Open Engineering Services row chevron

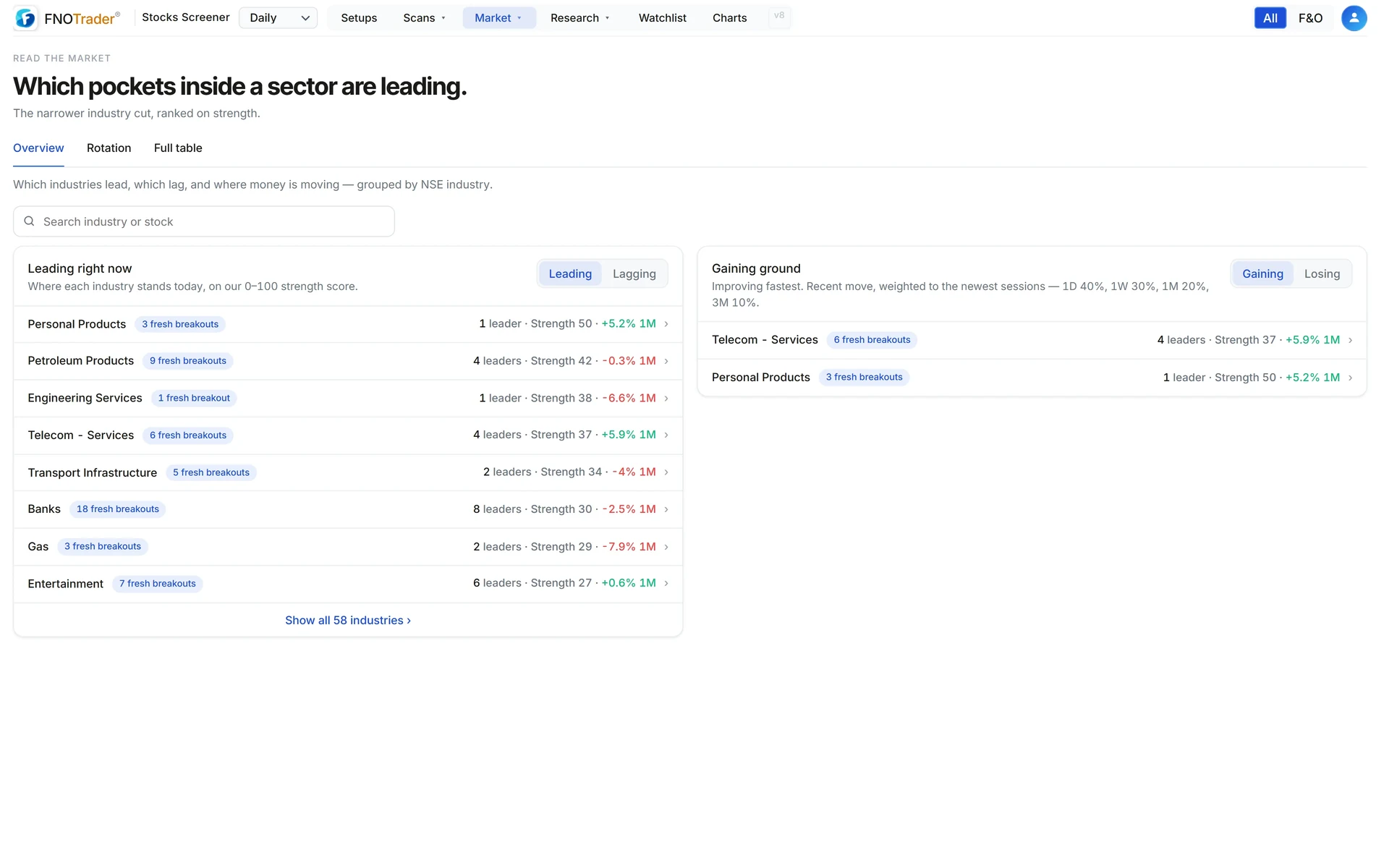[666, 399]
